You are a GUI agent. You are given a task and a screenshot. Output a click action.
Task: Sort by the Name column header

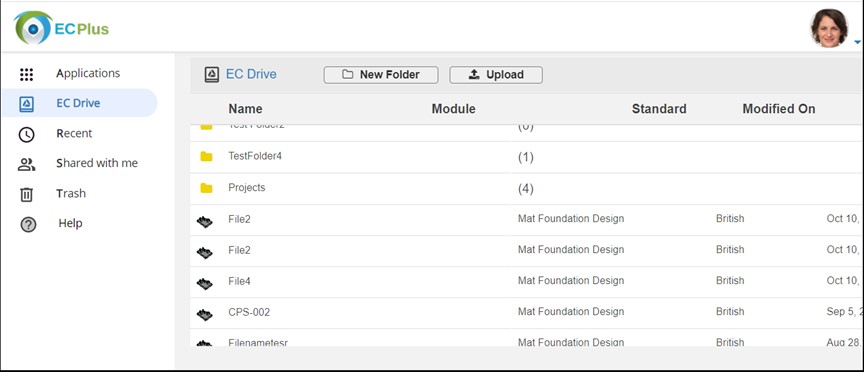(x=245, y=109)
